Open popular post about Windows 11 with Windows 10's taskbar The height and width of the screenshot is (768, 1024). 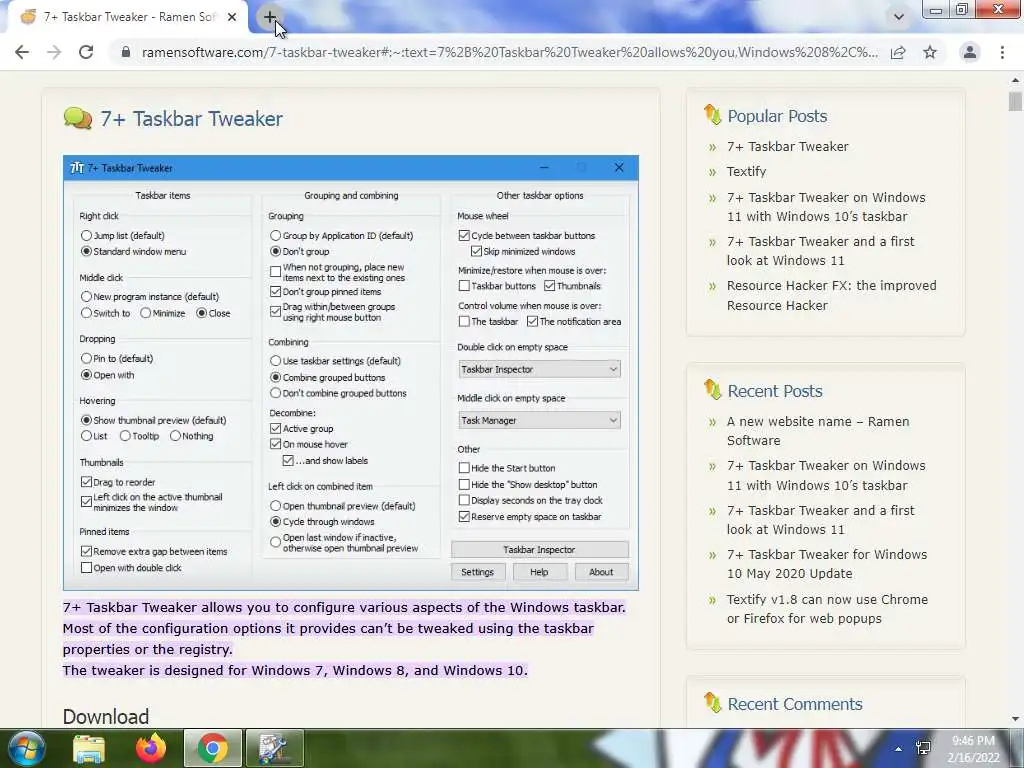coord(826,207)
